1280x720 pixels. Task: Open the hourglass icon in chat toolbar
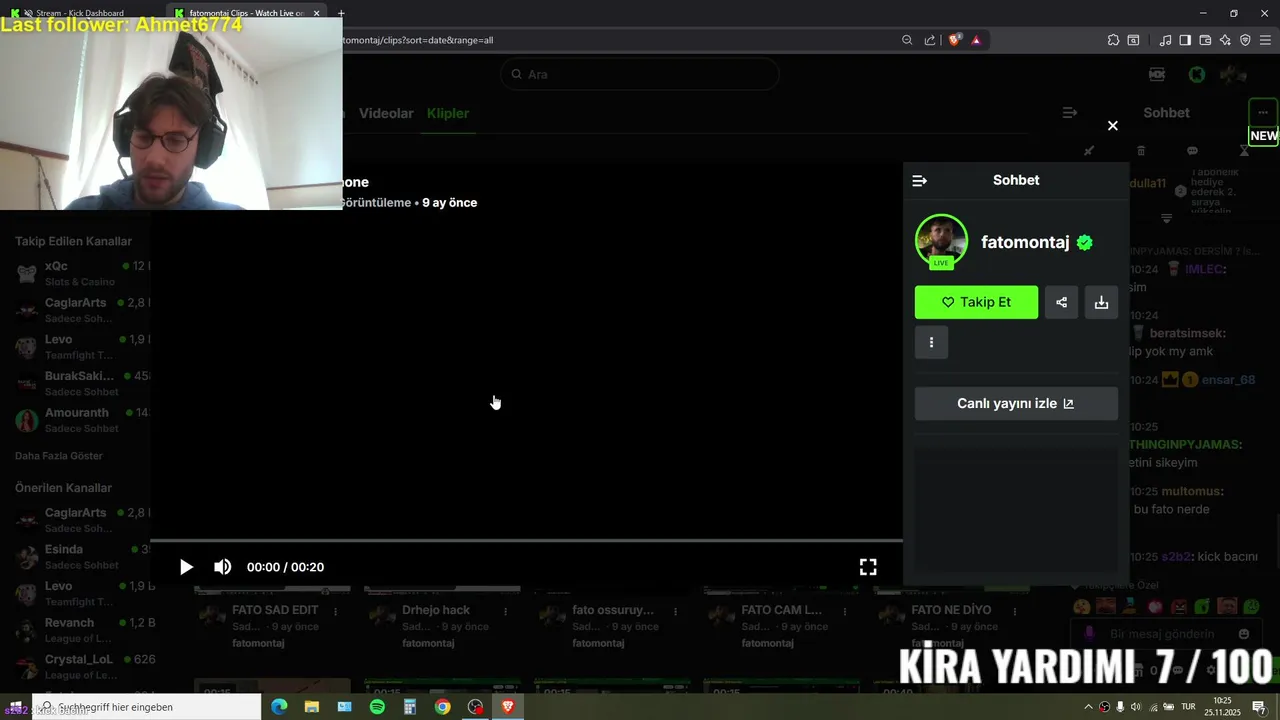click(x=1244, y=151)
